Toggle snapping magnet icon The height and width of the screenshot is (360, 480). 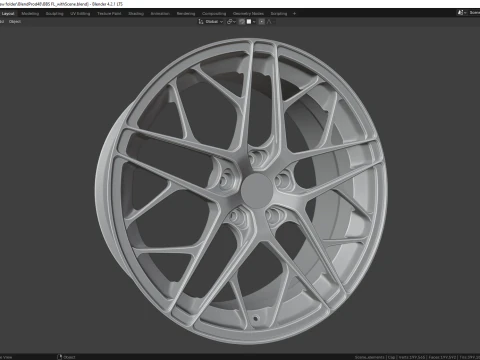pos(242,22)
